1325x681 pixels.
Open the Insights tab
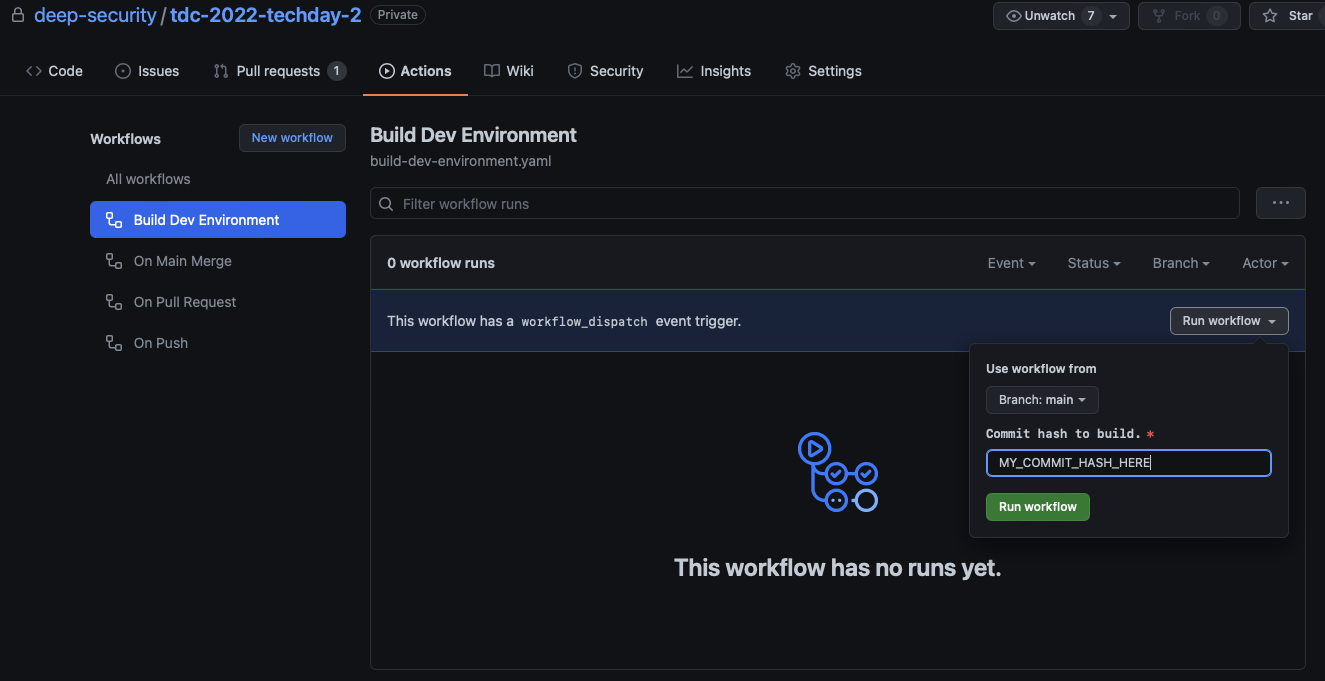(x=714, y=71)
